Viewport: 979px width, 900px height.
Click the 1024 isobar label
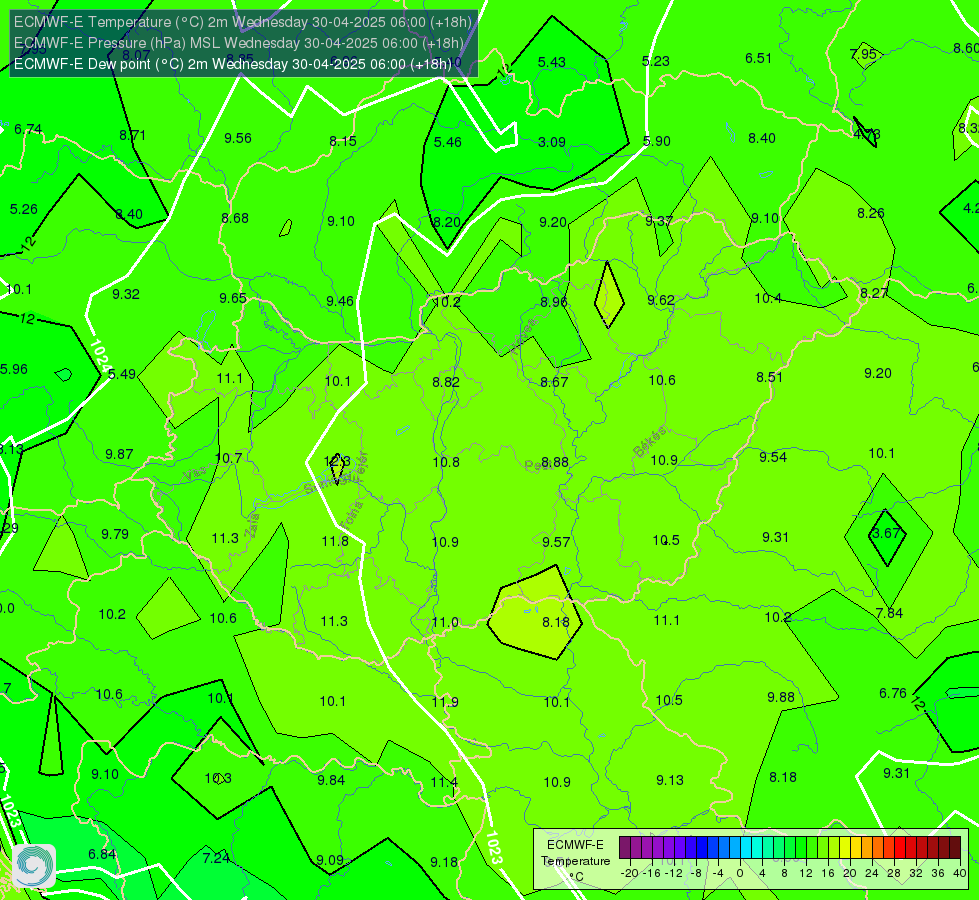tap(99, 357)
